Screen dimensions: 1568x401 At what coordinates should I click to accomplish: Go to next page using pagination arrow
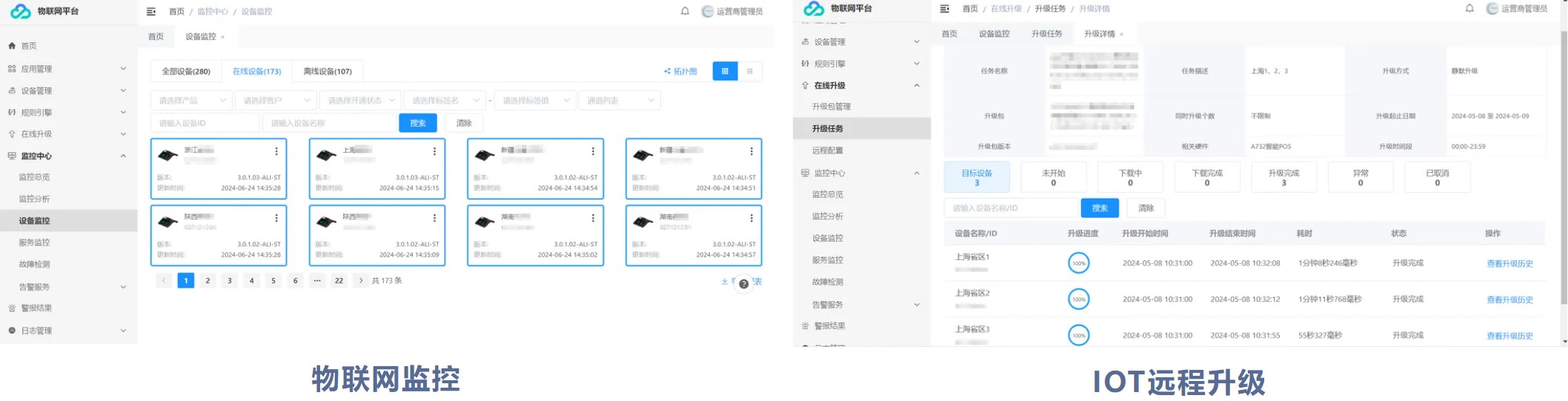[x=361, y=281]
